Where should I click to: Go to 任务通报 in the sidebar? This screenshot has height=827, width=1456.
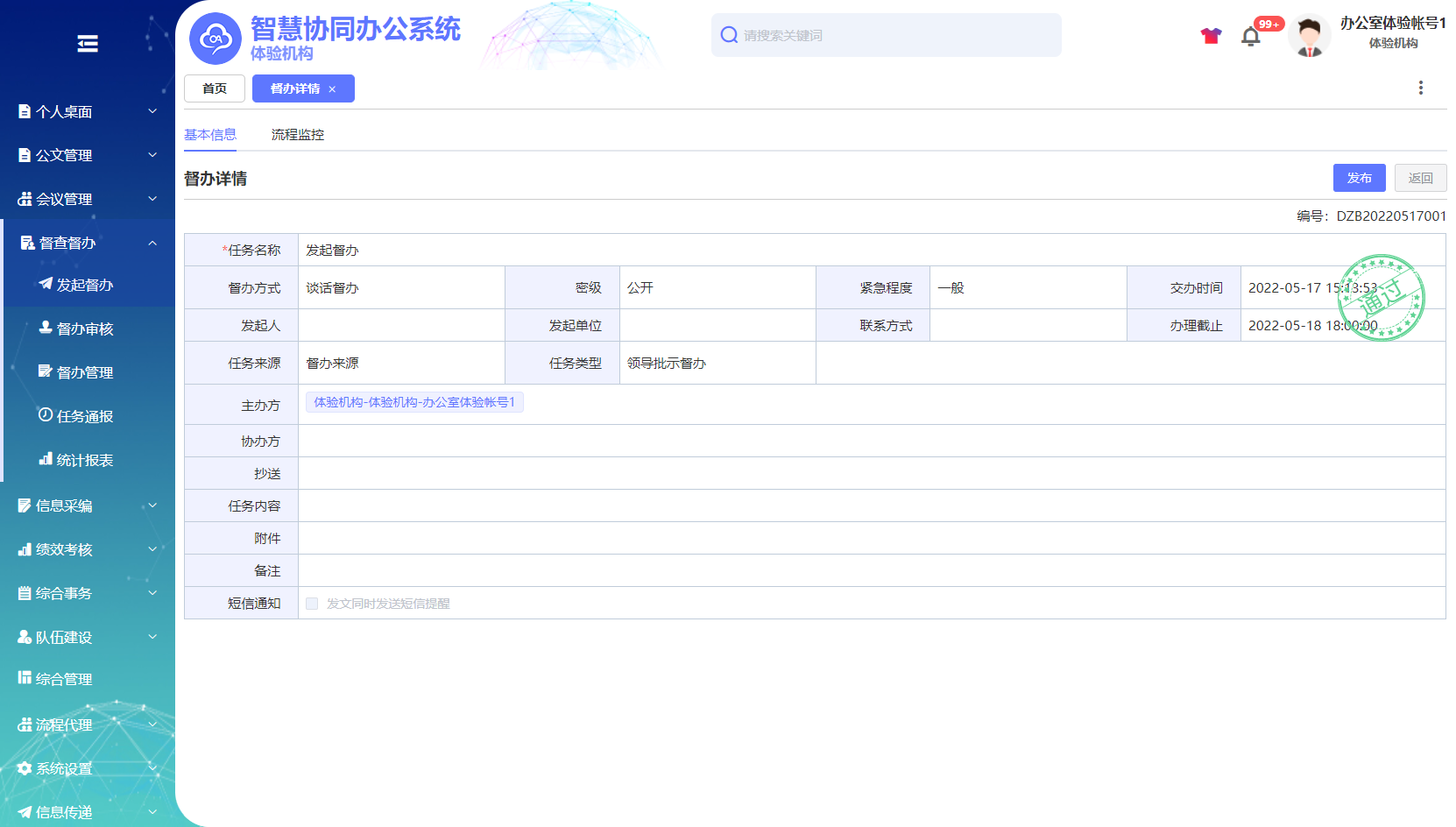point(85,416)
